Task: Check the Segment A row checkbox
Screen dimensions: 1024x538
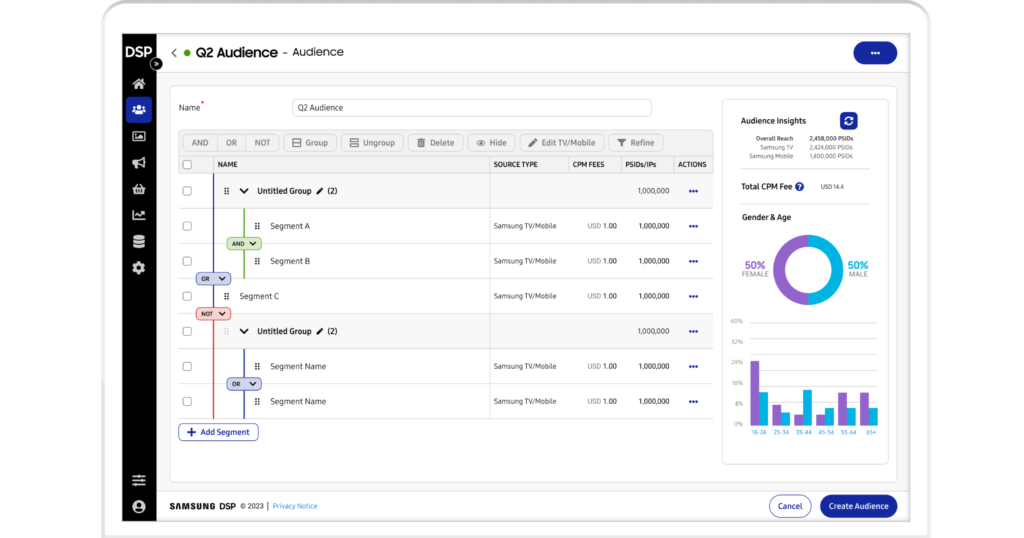Action: click(187, 226)
